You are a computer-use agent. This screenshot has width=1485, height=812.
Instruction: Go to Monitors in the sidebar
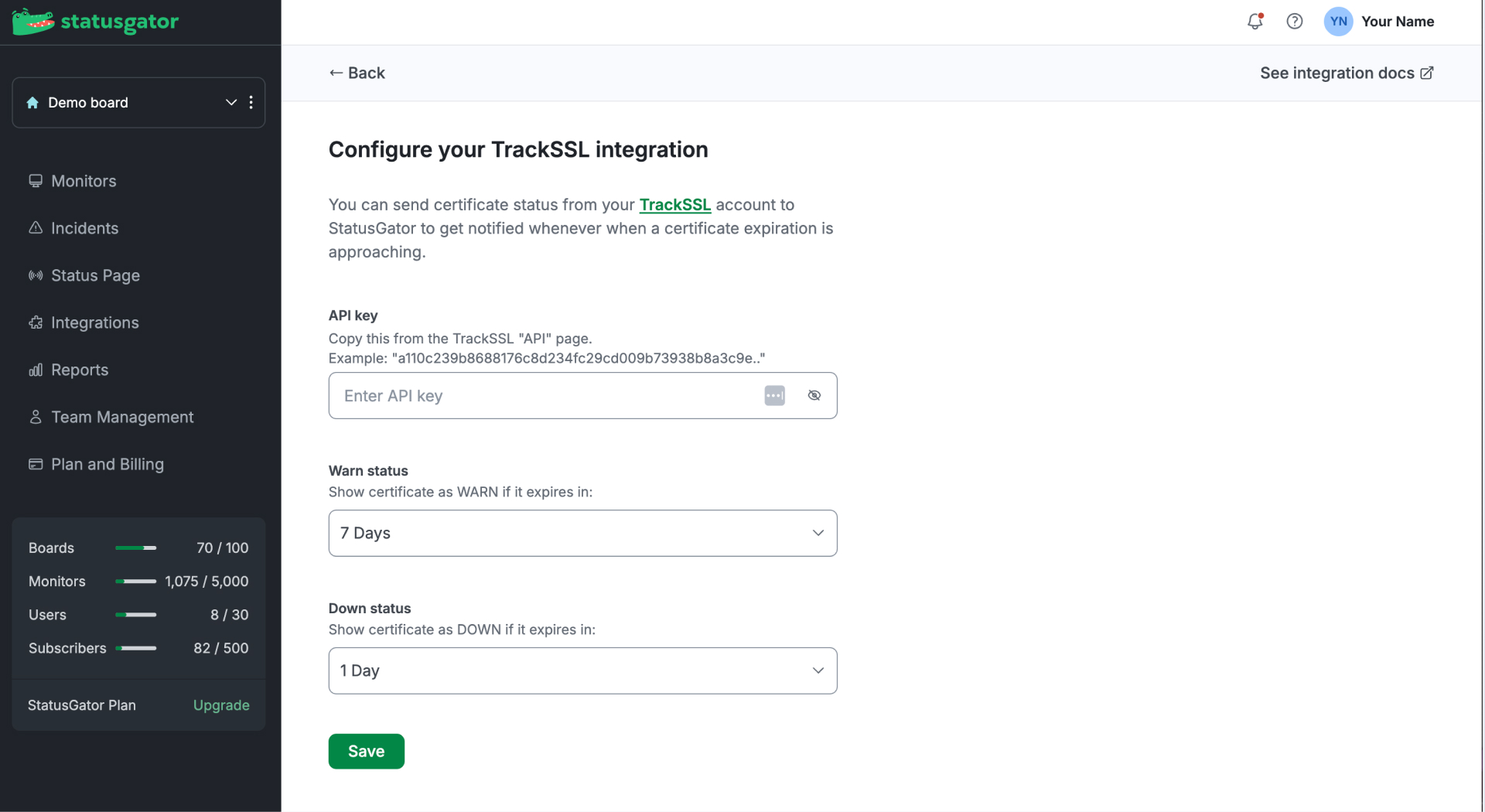coord(84,181)
